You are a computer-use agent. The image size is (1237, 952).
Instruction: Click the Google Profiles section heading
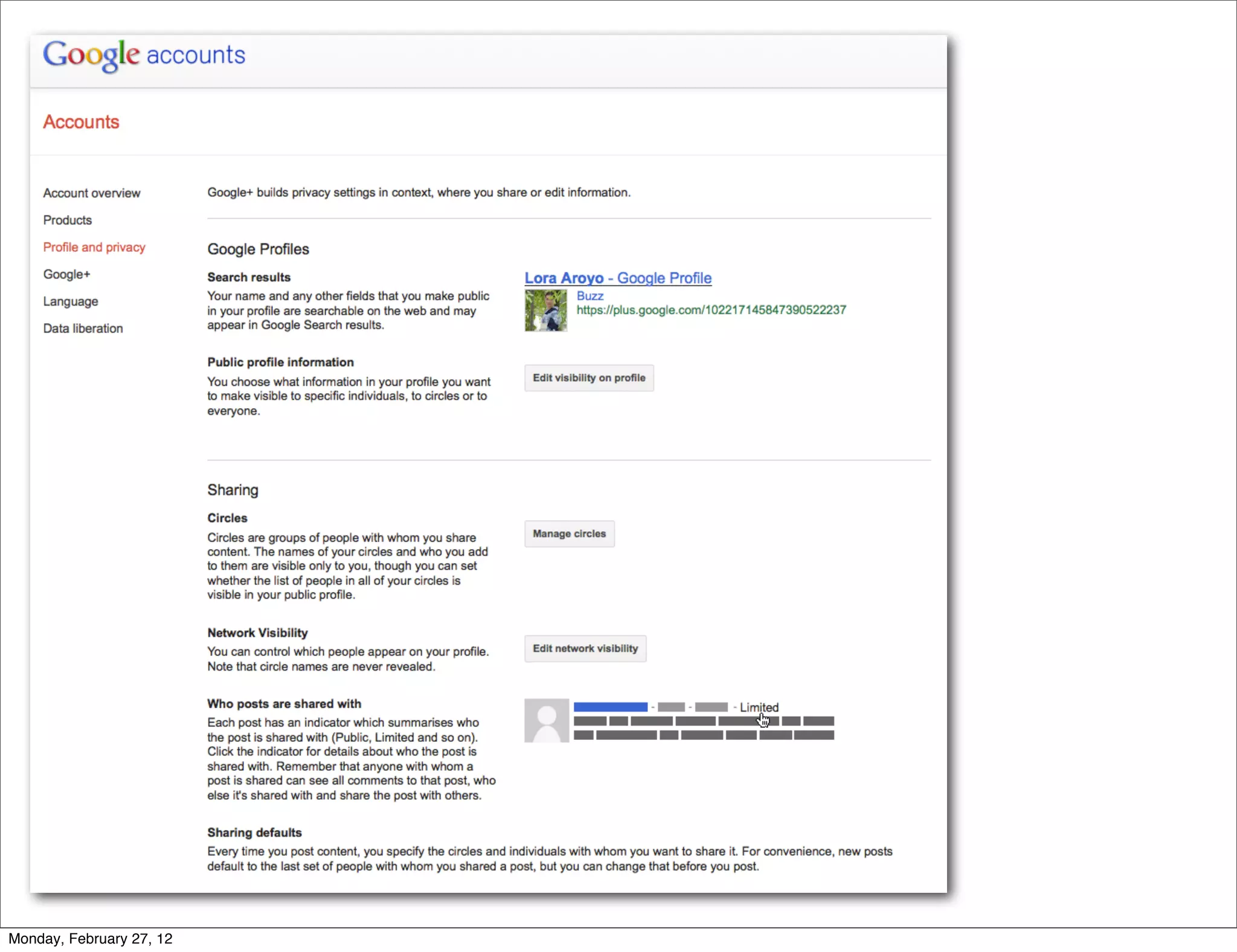(x=258, y=249)
